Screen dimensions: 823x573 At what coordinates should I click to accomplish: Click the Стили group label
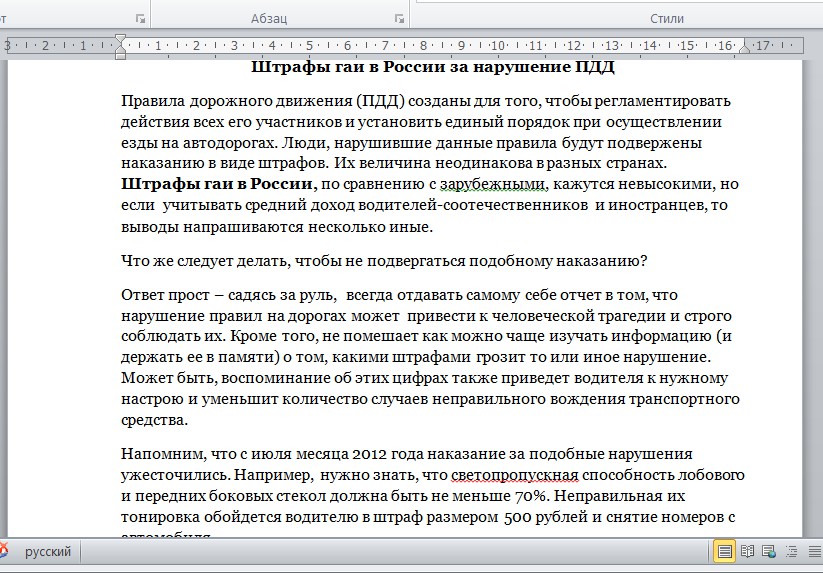[x=667, y=19]
